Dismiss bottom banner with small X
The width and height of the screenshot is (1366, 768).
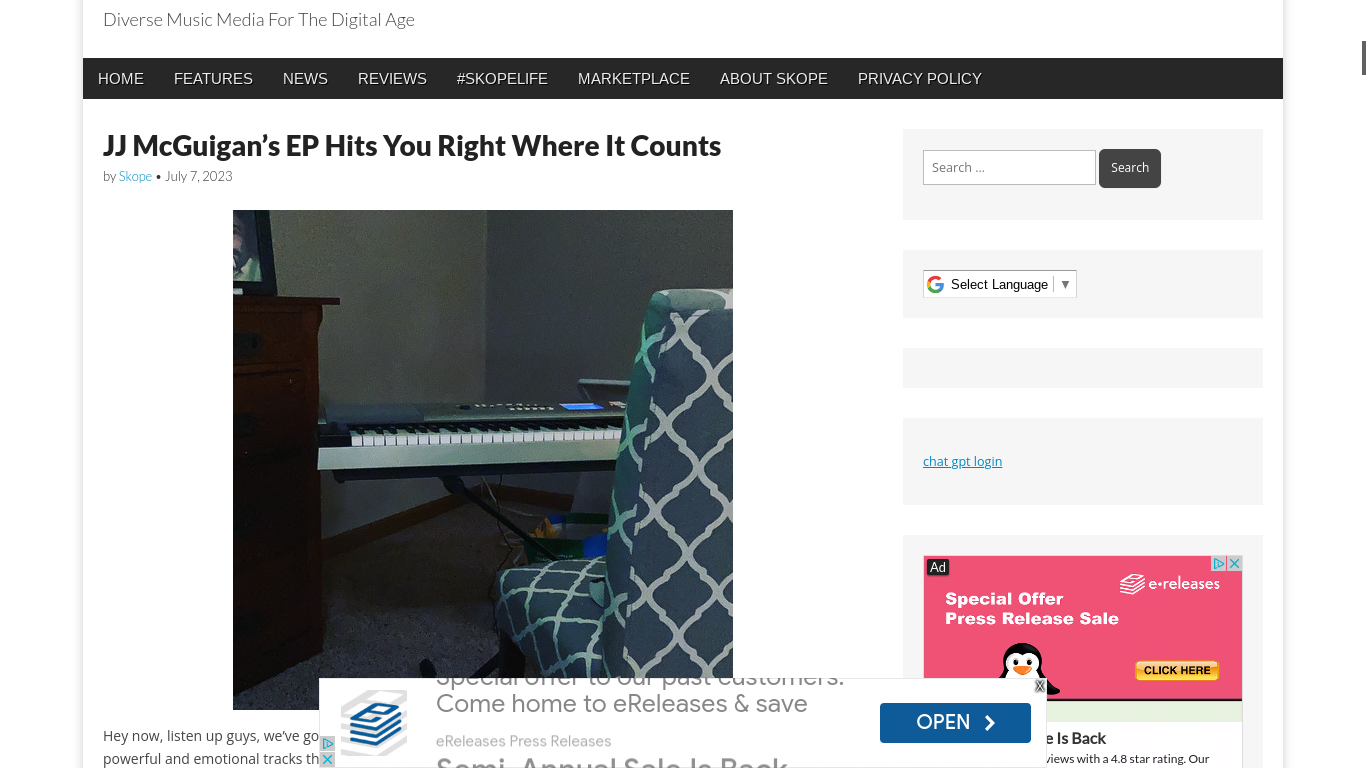pyautogui.click(x=1040, y=686)
